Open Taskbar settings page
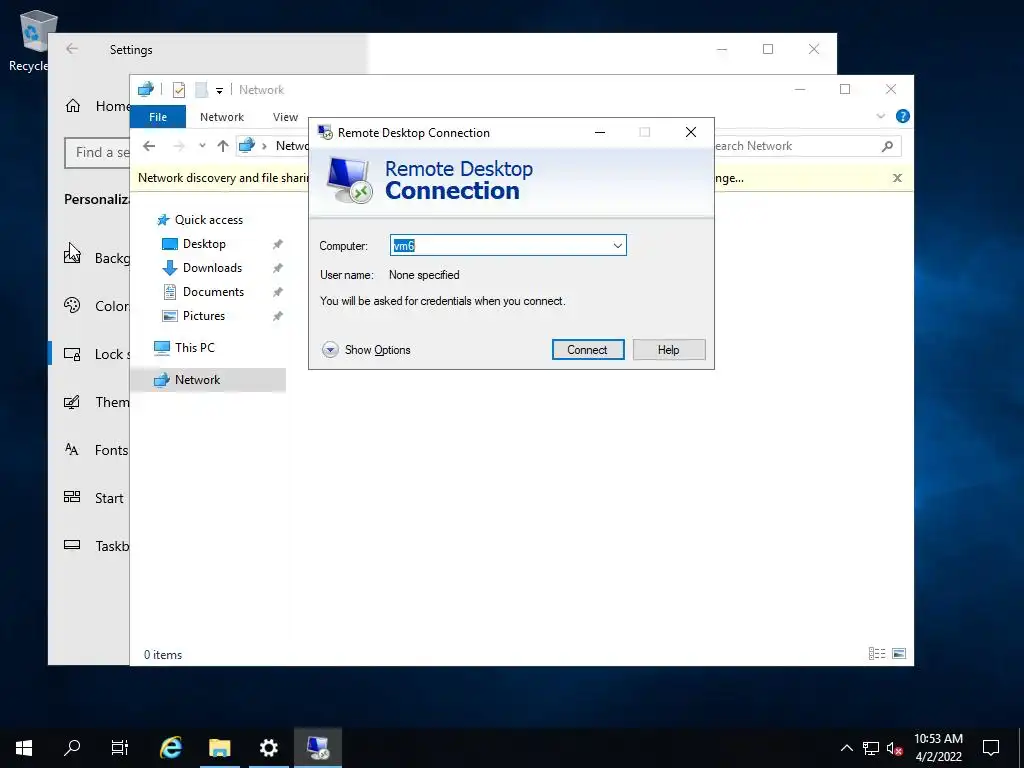 [97, 546]
